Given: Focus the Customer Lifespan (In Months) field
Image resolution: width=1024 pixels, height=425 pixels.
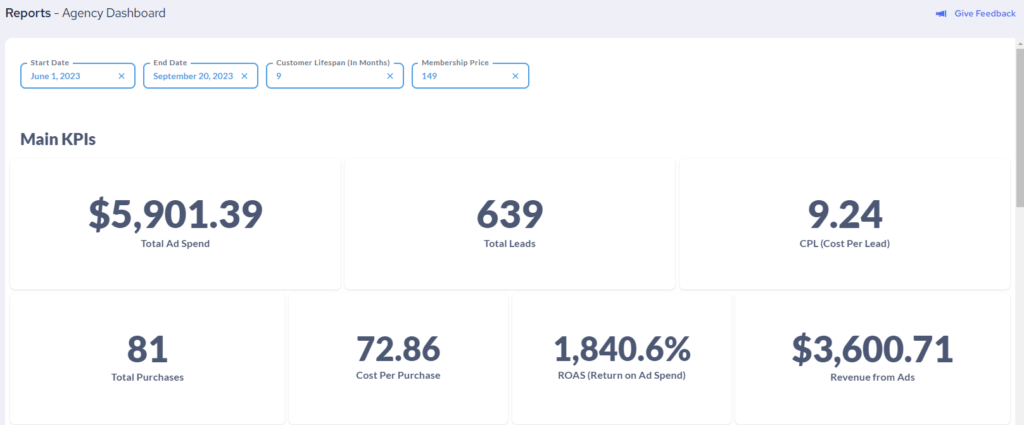Looking at the screenshot, I should click(x=325, y=76).
